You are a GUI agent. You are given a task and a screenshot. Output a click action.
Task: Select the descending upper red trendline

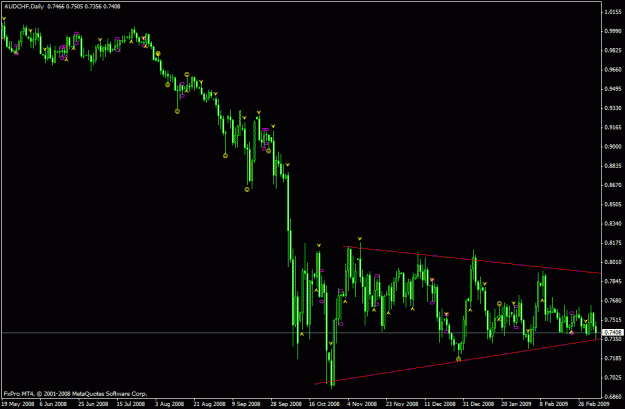[x=472, y=260]
